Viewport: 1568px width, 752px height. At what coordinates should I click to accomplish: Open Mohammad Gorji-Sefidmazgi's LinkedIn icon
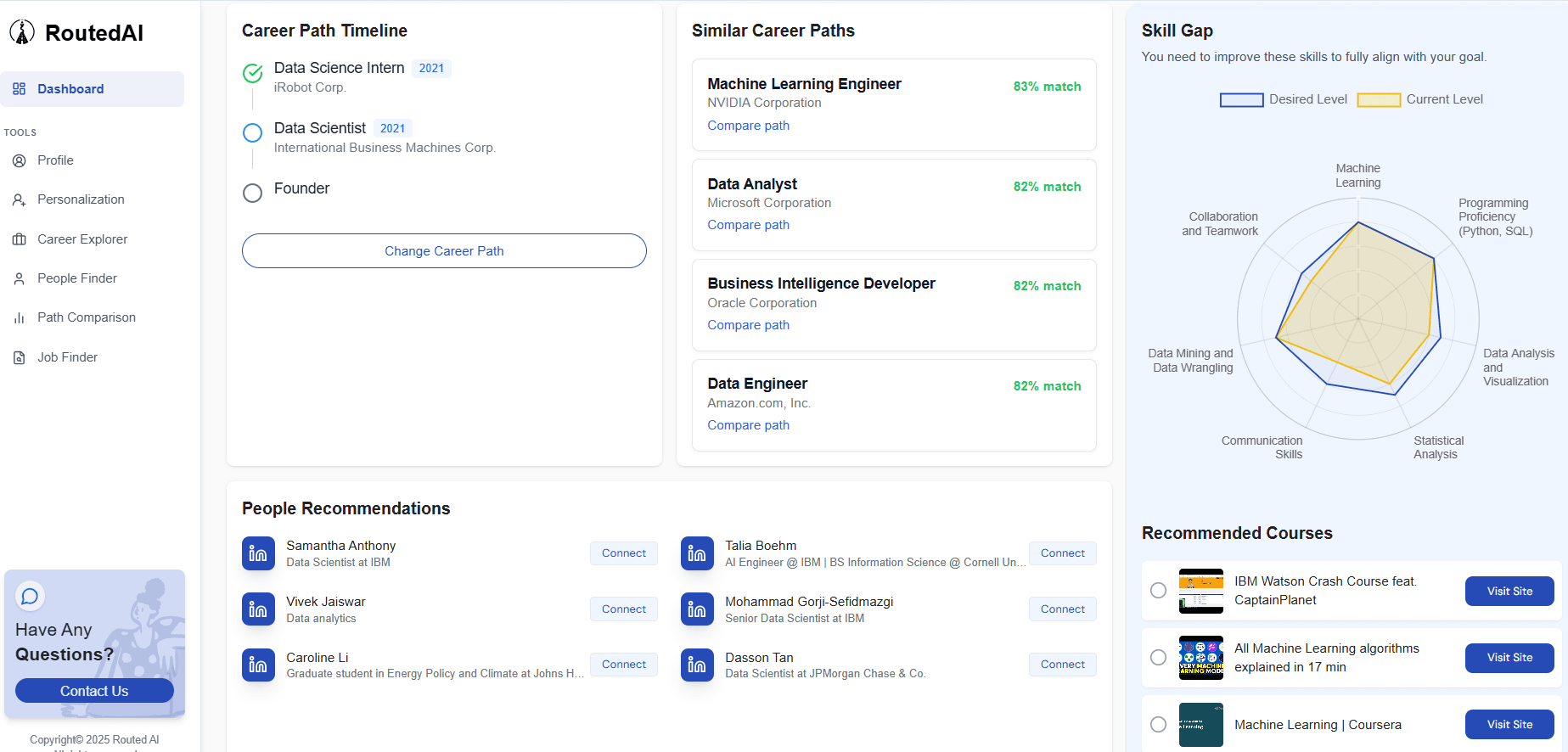point(697,609)
